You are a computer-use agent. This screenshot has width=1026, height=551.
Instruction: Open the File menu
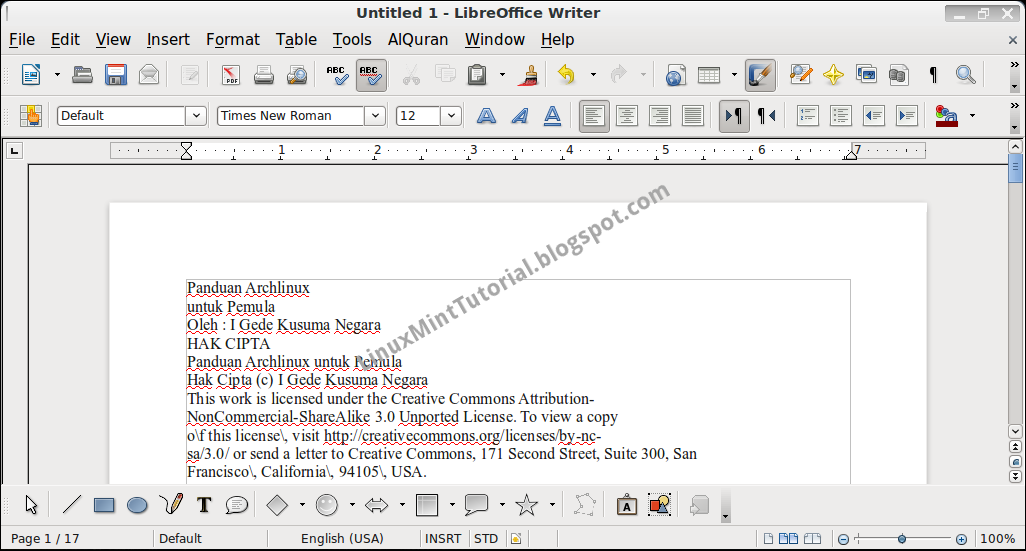[x=22, y=39]
